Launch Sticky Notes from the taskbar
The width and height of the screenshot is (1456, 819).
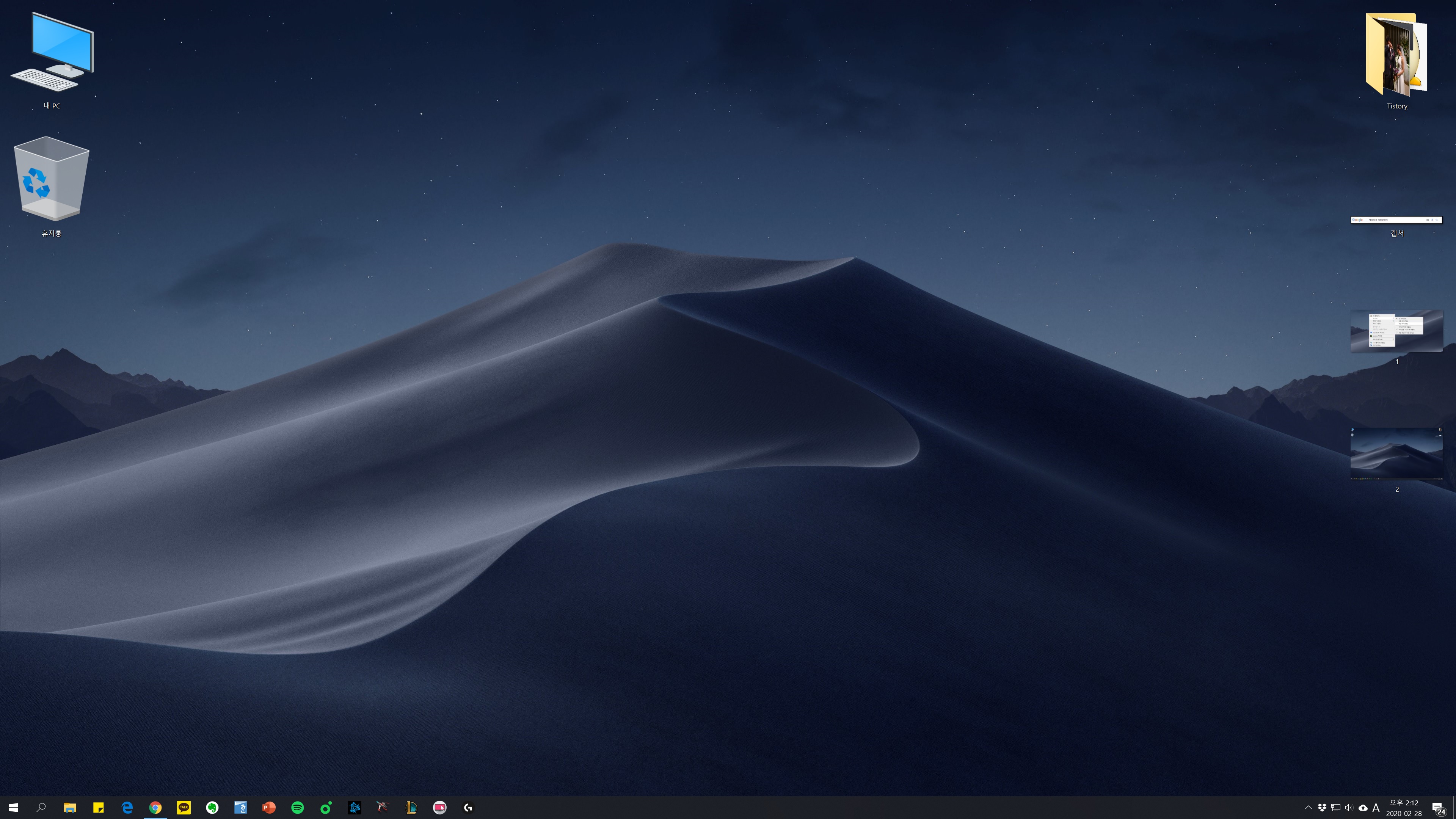tap(98, 807)
